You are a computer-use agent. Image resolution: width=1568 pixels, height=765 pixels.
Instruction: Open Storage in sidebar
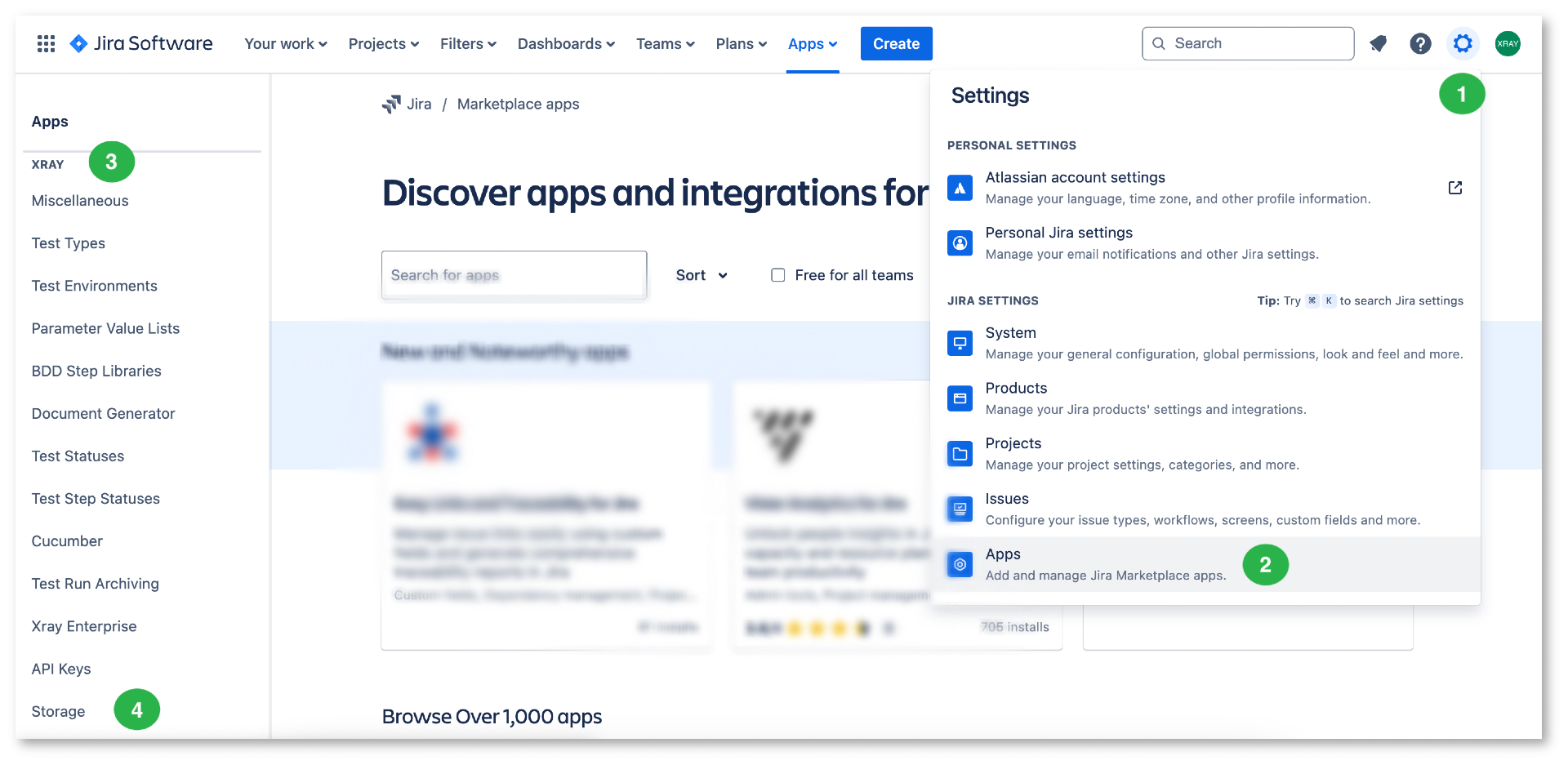[58, 711]
